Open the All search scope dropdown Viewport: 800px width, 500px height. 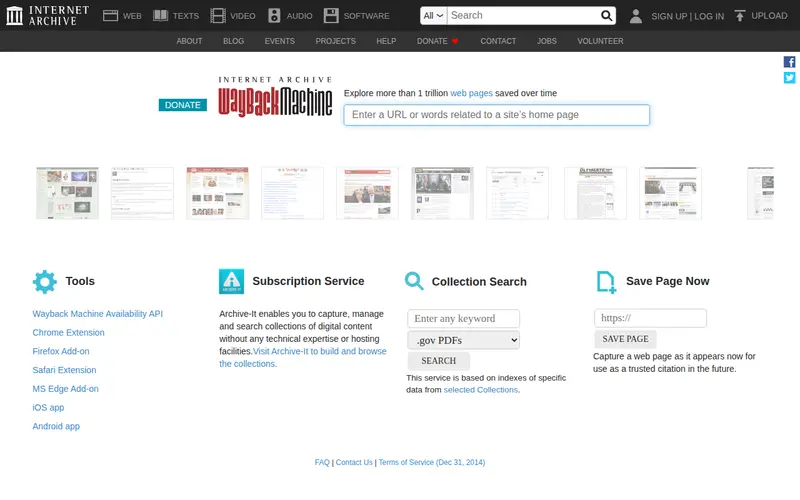coord(433,15)
